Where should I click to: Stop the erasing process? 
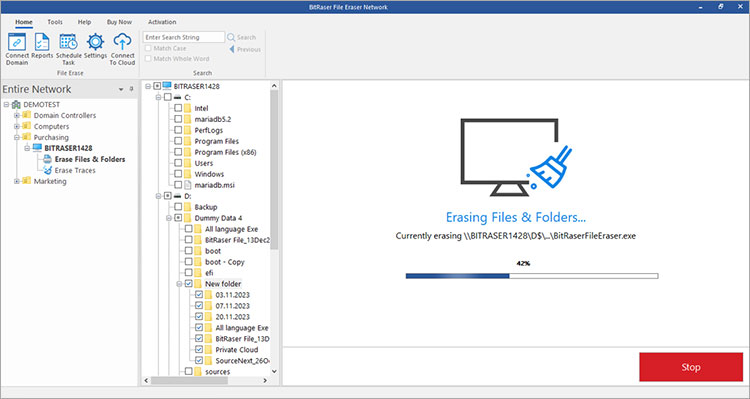click(691, 367)
